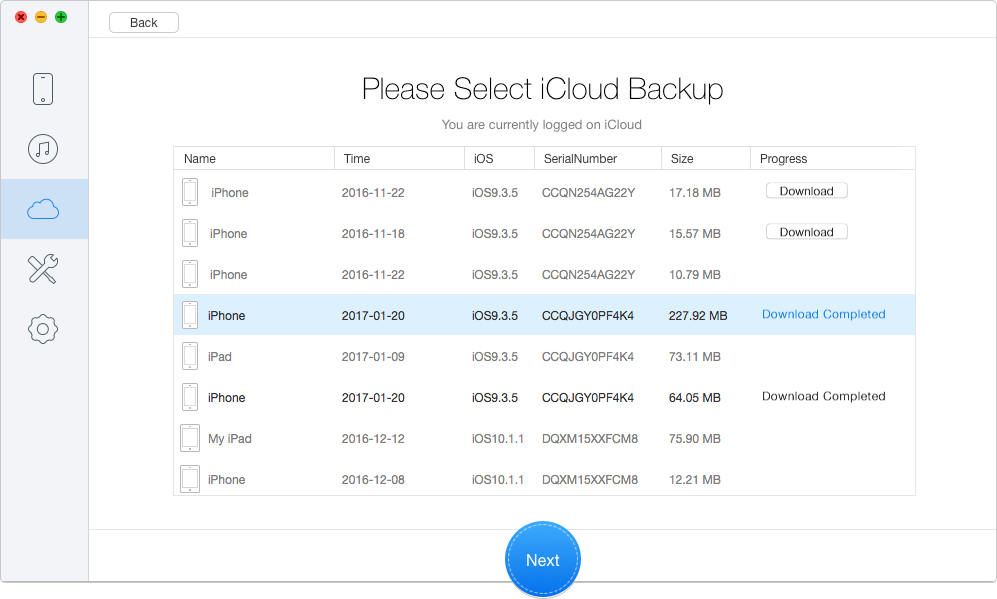The width and height of the screenshot is (997, 599).
Task: Click the yellow minimize window button
Action: pos(41,17)
